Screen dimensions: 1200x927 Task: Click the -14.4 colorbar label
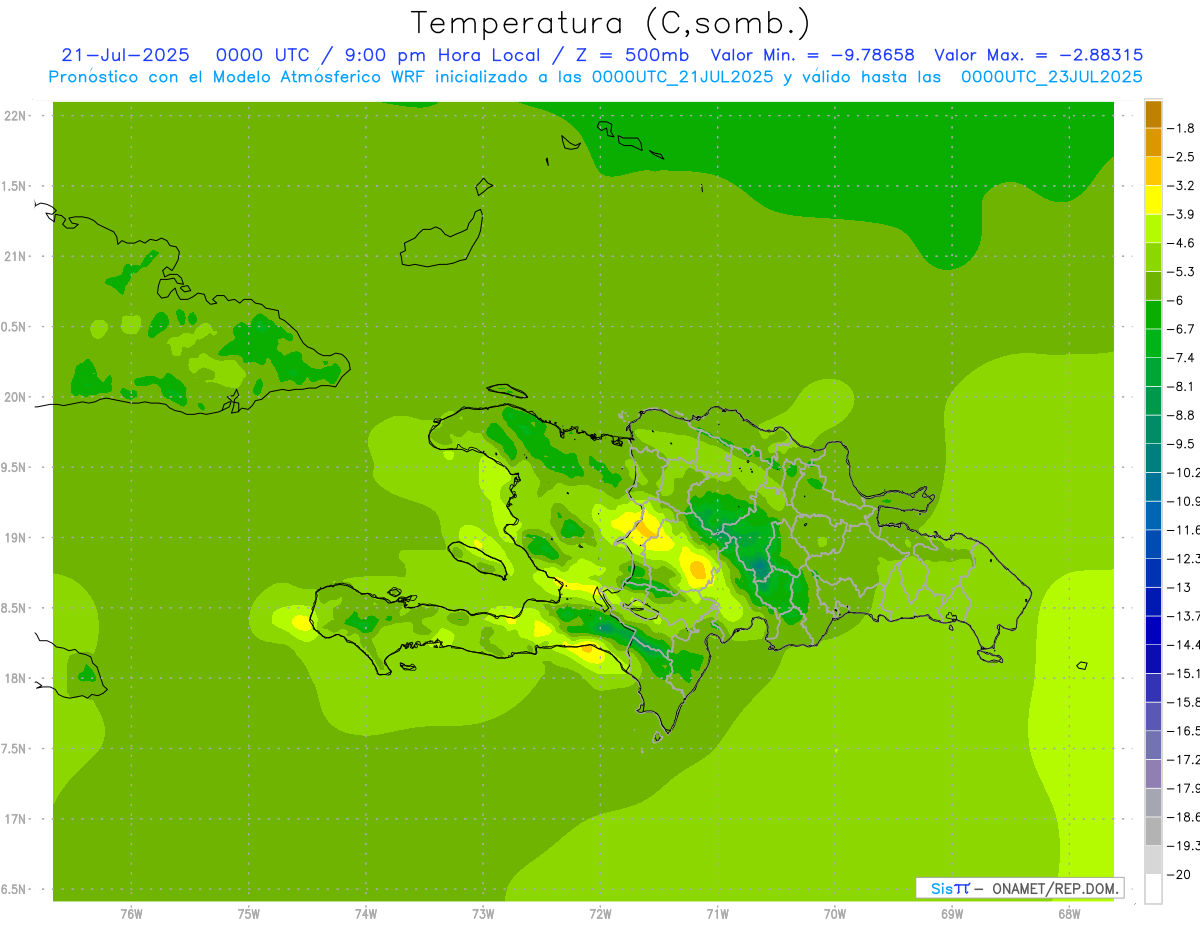[x=1183, y=645]
